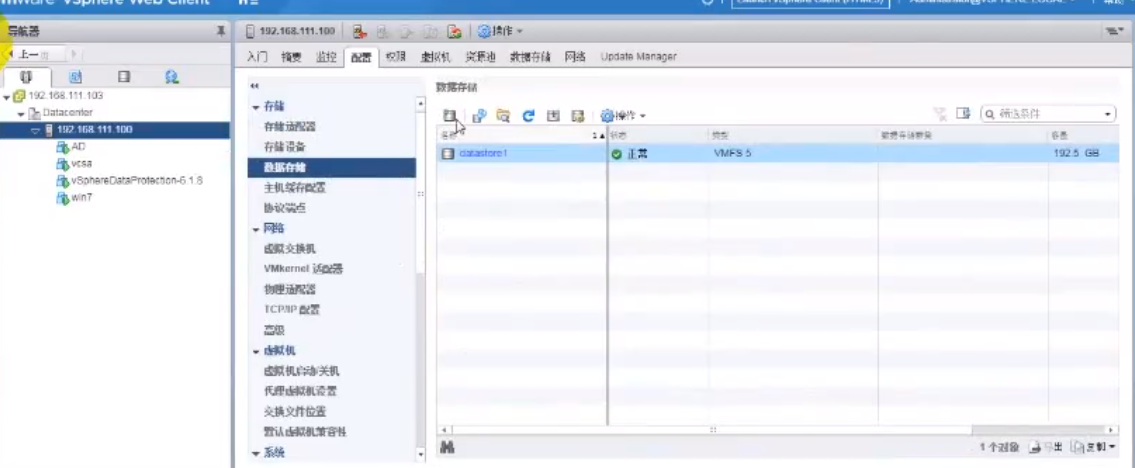Open the 摘要 tab
This screenshot has height=468, width=1135.
click(291, 56)
